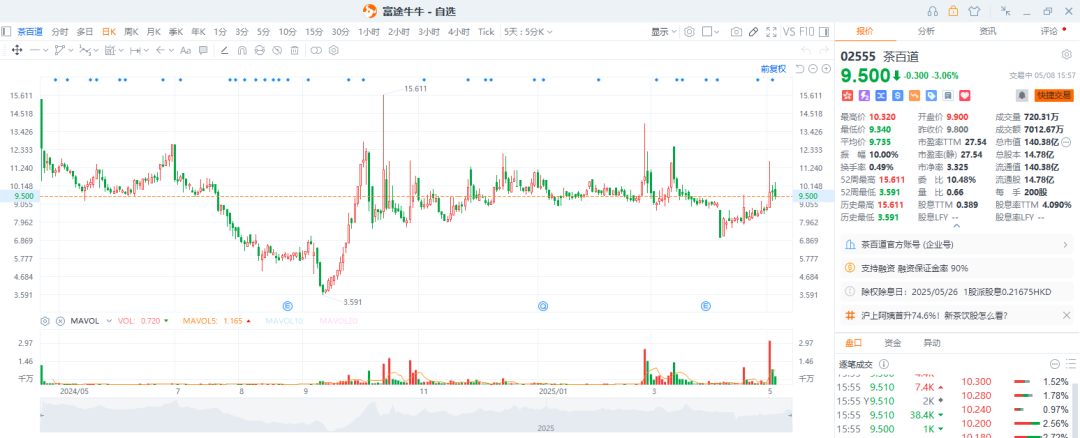Switch to the 资讯 tab
1080x438 pixels.
pyautogui.click(x=988, y=32)
